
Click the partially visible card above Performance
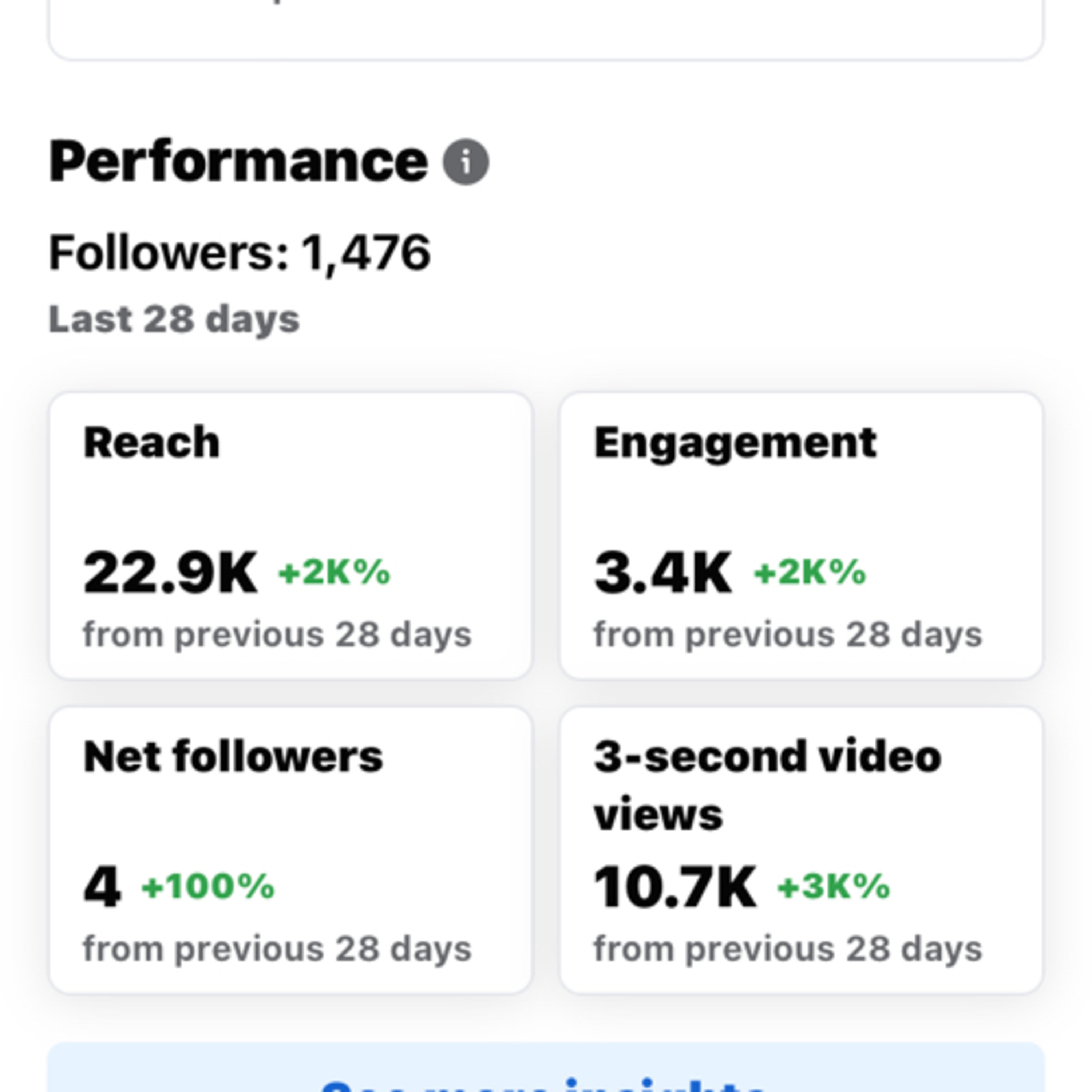545,28
